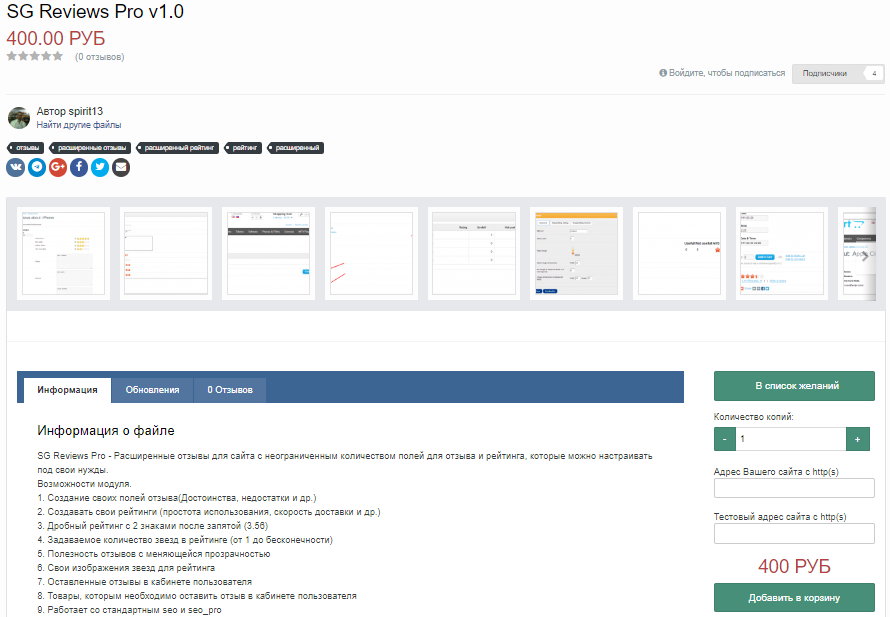The image size is (890, 617).
Task: Select the расширенный рейтинг tag
Action: [x=178, y=148]
